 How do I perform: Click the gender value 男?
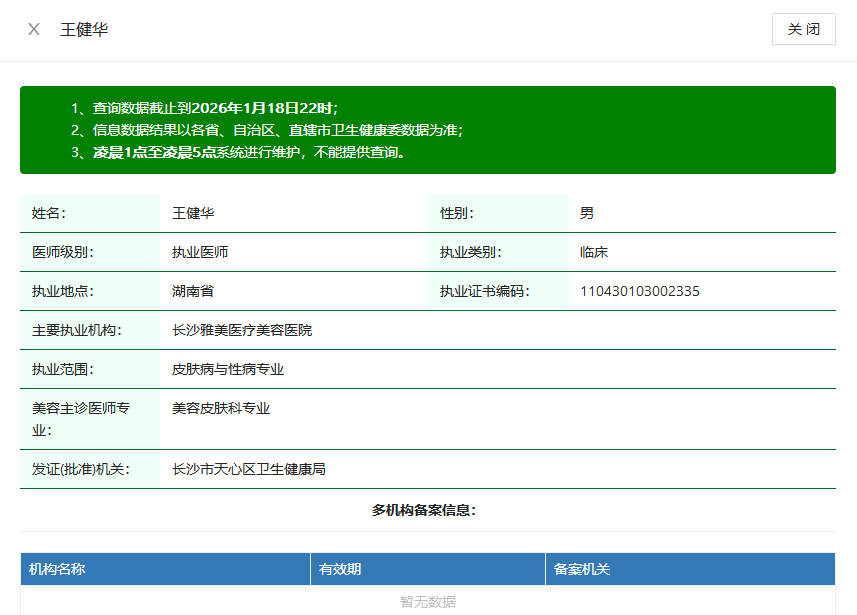[x=587, y=213]
